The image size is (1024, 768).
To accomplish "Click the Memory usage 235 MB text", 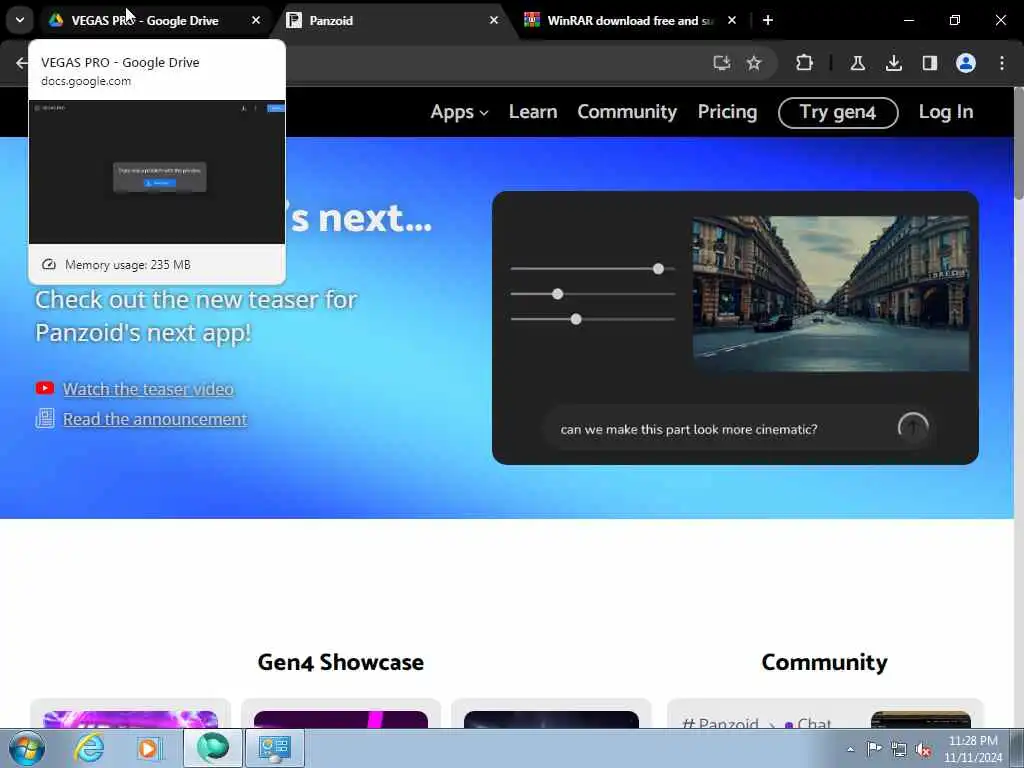I will click(127, 264).
